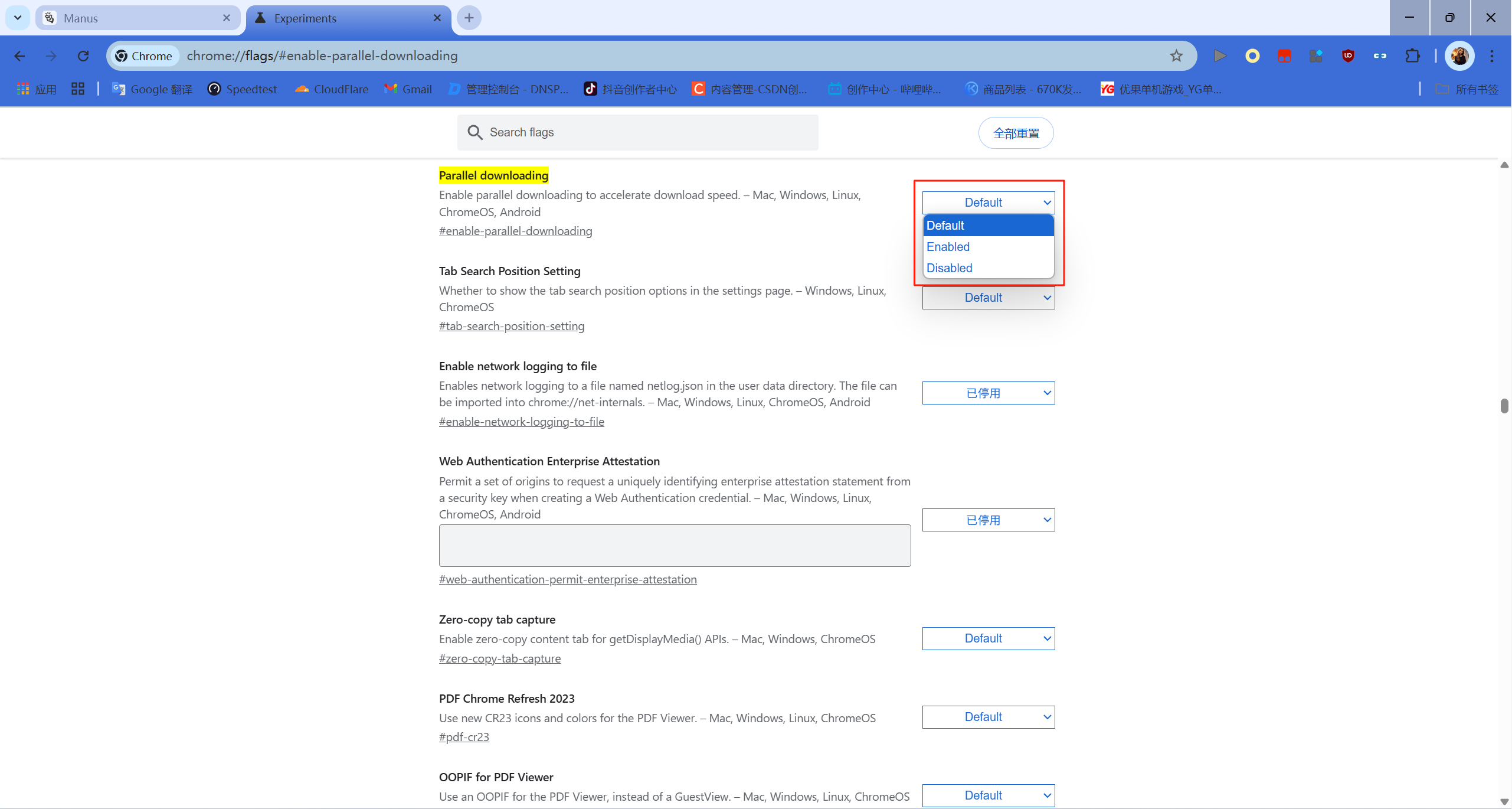Reload the page with the refresh icon

pyautogui.click(x=83, y=56)
